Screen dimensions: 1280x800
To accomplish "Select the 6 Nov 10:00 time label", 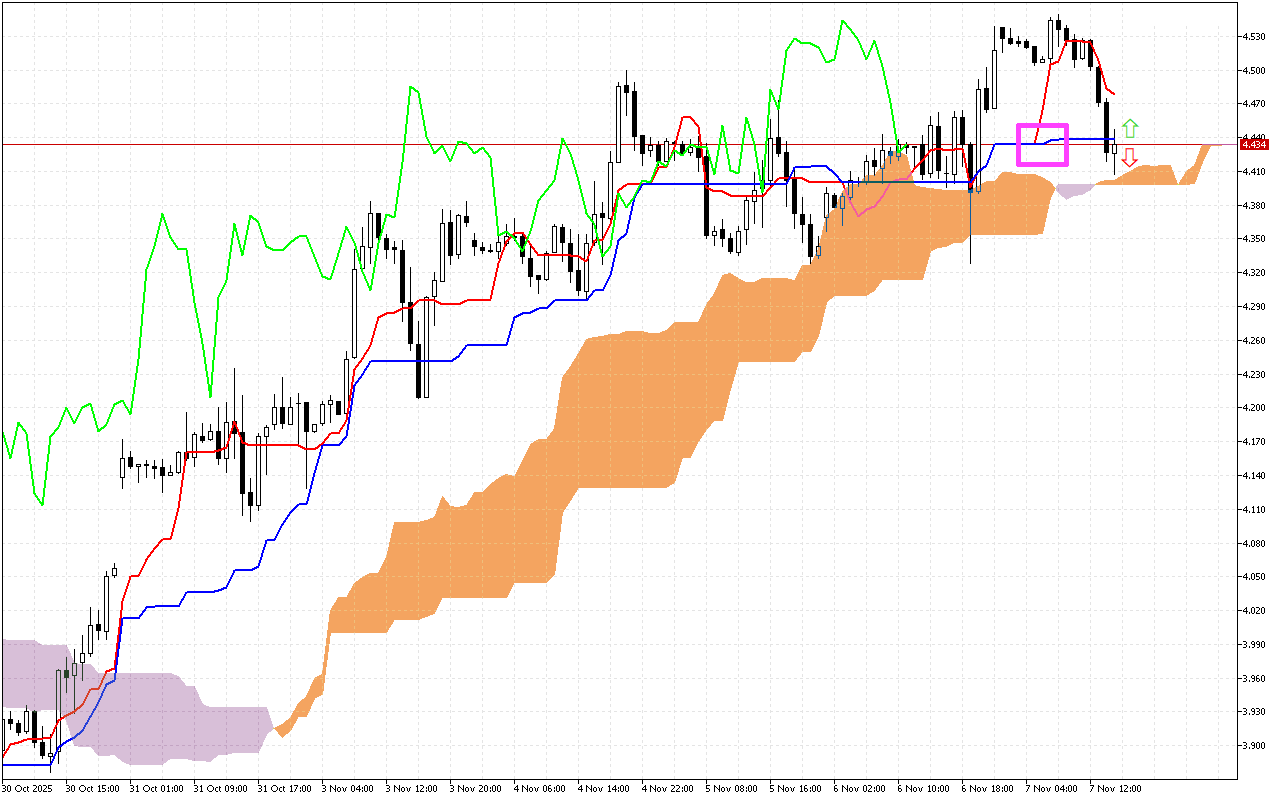I will point(925,789).
